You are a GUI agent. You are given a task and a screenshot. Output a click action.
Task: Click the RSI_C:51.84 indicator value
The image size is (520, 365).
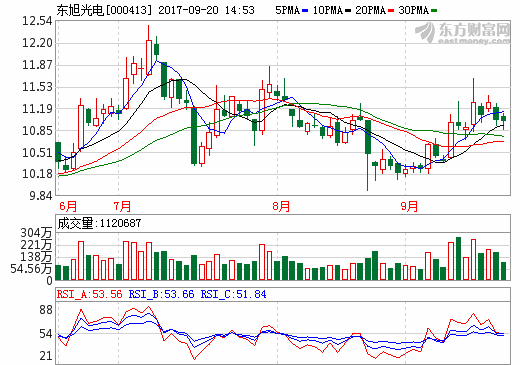pos(233,294)
